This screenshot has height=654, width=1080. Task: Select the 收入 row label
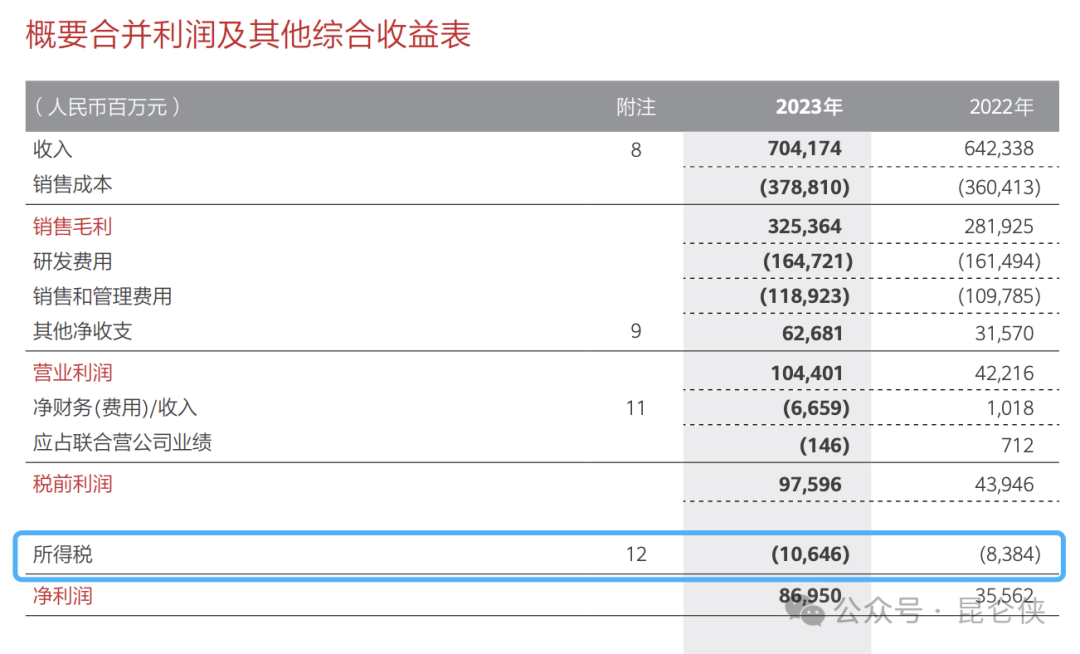coord(52,149)
